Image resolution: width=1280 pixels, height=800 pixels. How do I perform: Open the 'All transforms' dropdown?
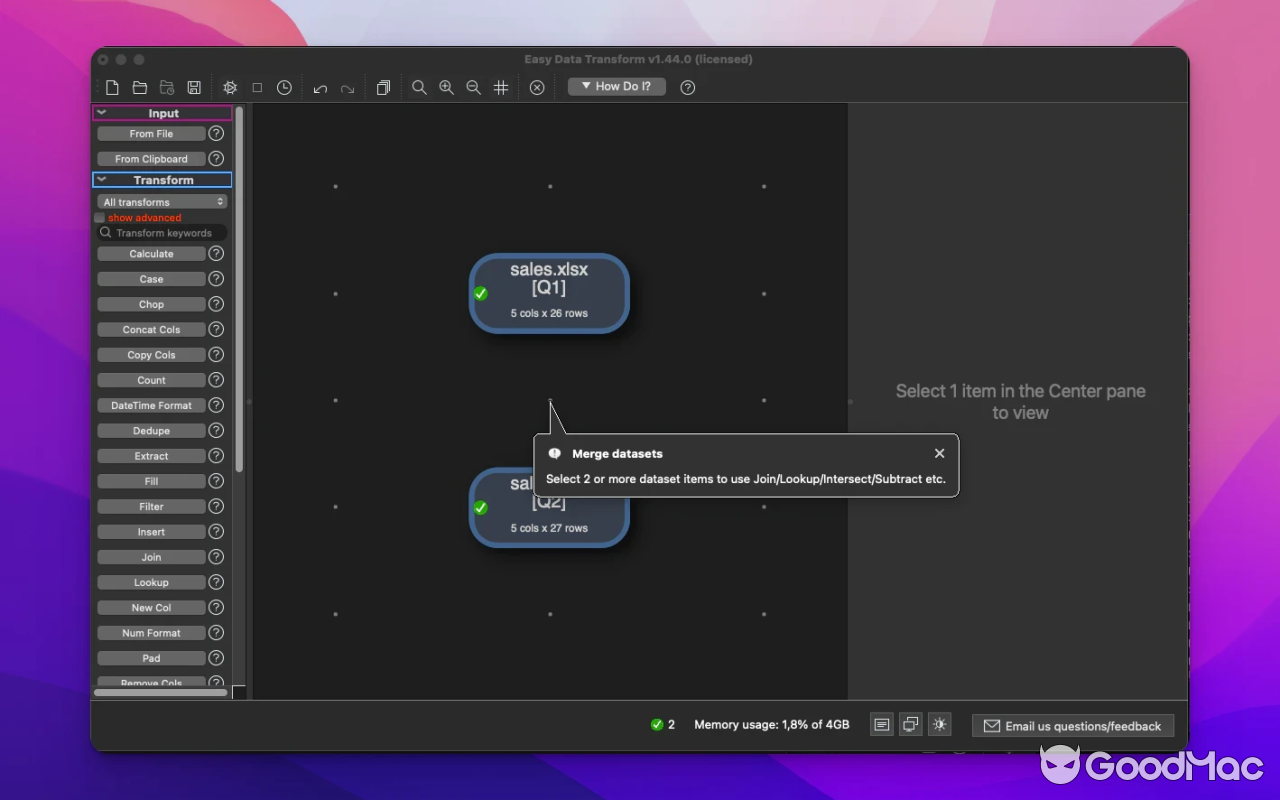pos(162,202)
